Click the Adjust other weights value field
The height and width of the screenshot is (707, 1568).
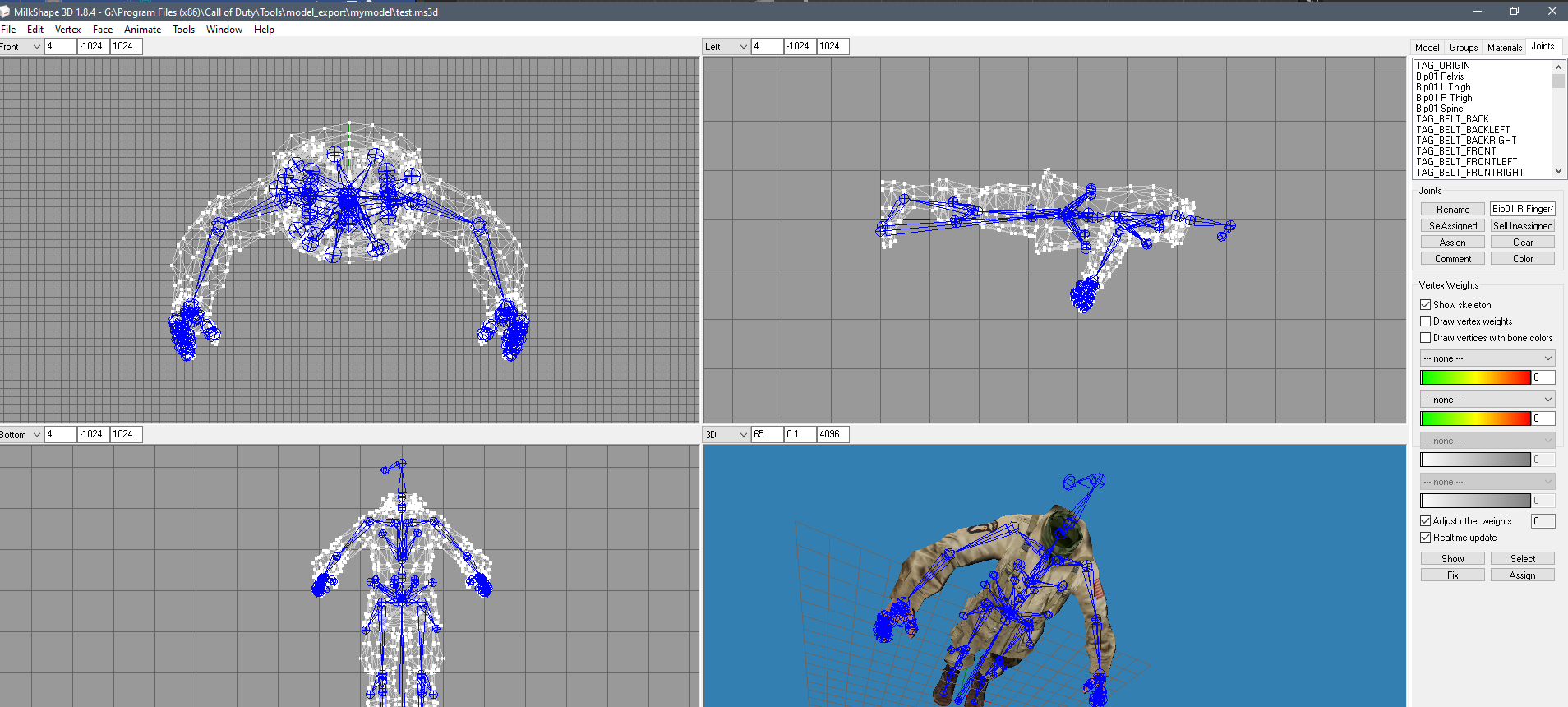click(x=1543, y=521)
